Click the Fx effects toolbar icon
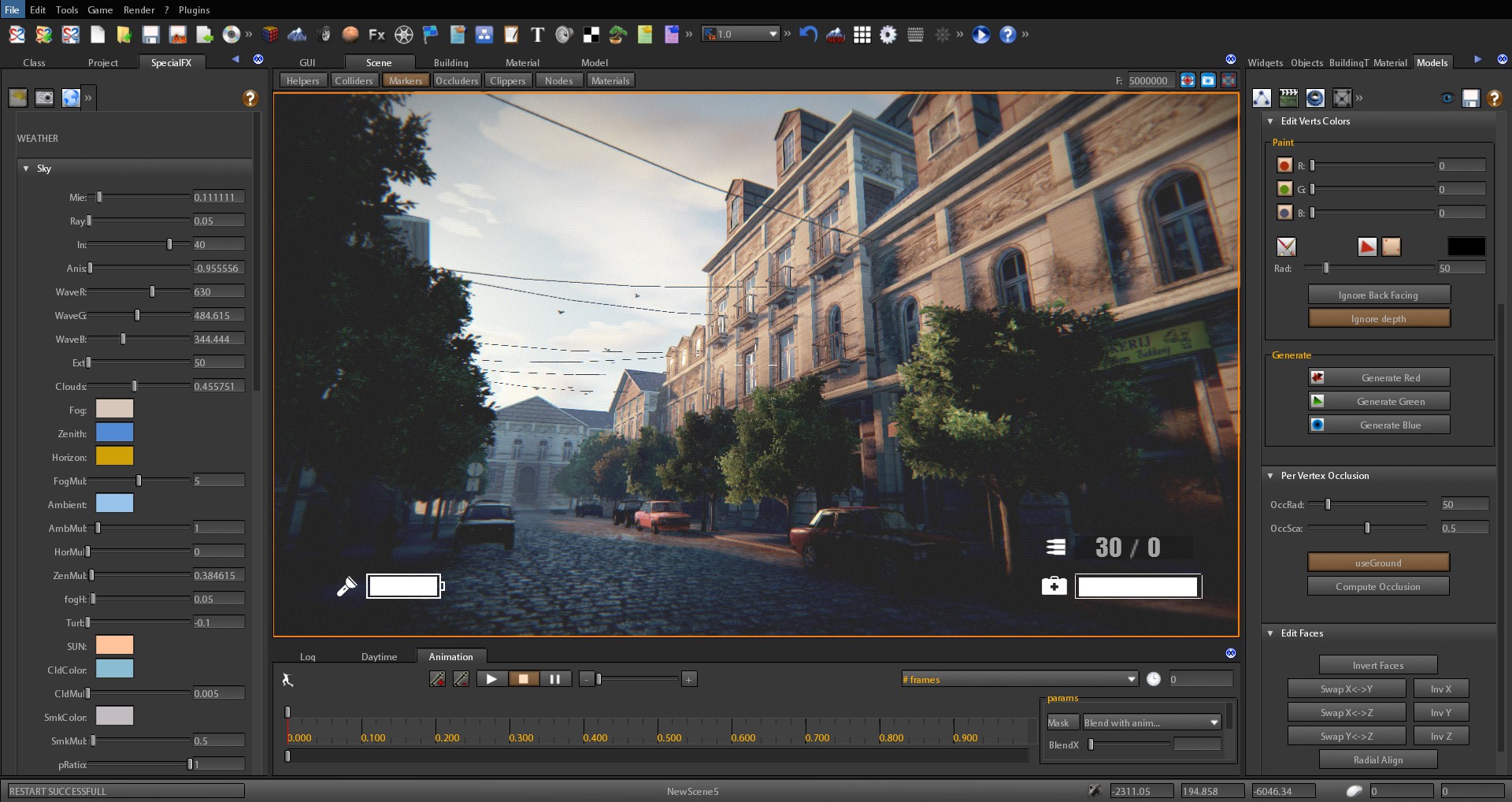The image size is (1512, 802). click(376, 35)
